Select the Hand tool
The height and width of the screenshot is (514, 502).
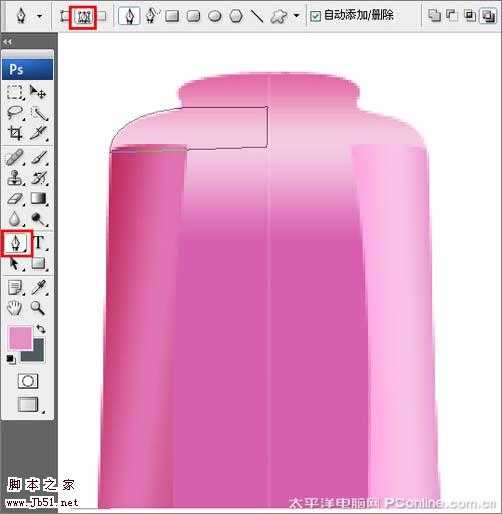[15, 308]
